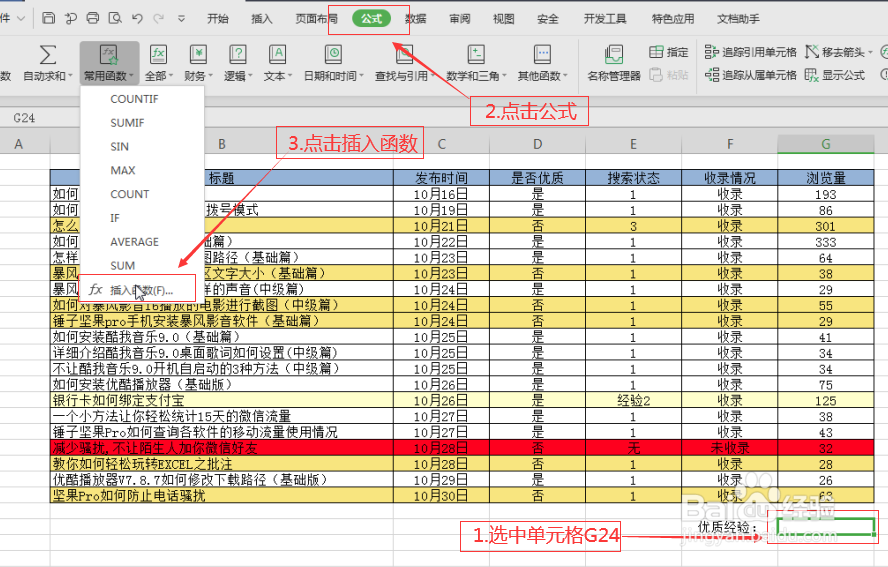Open the 名称管理器 name manager
The image size is (888, 567).
pyautogui.click(x=614, y=63)
